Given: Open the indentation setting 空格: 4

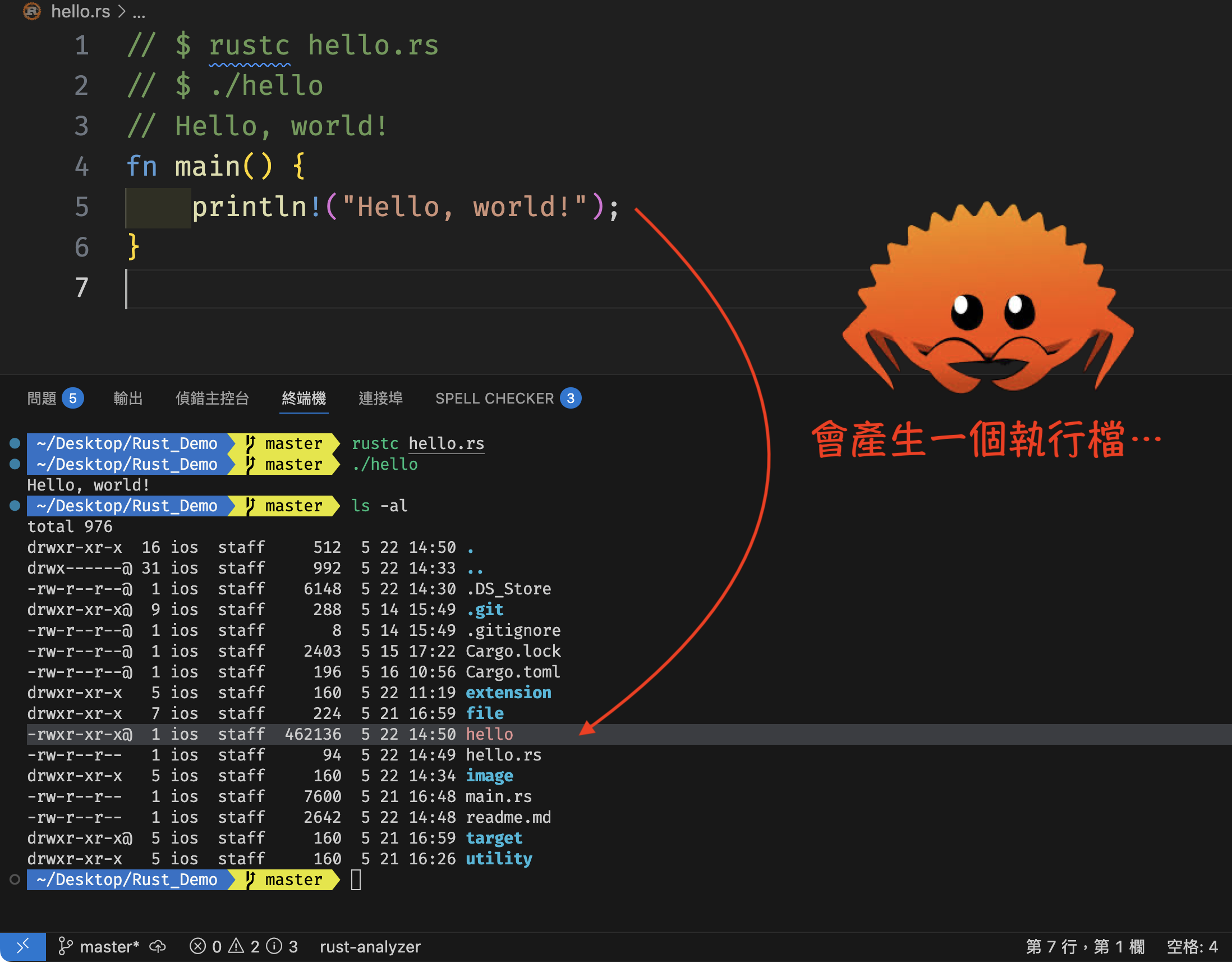Looking at the screenshot, I should coord(1192,947).
